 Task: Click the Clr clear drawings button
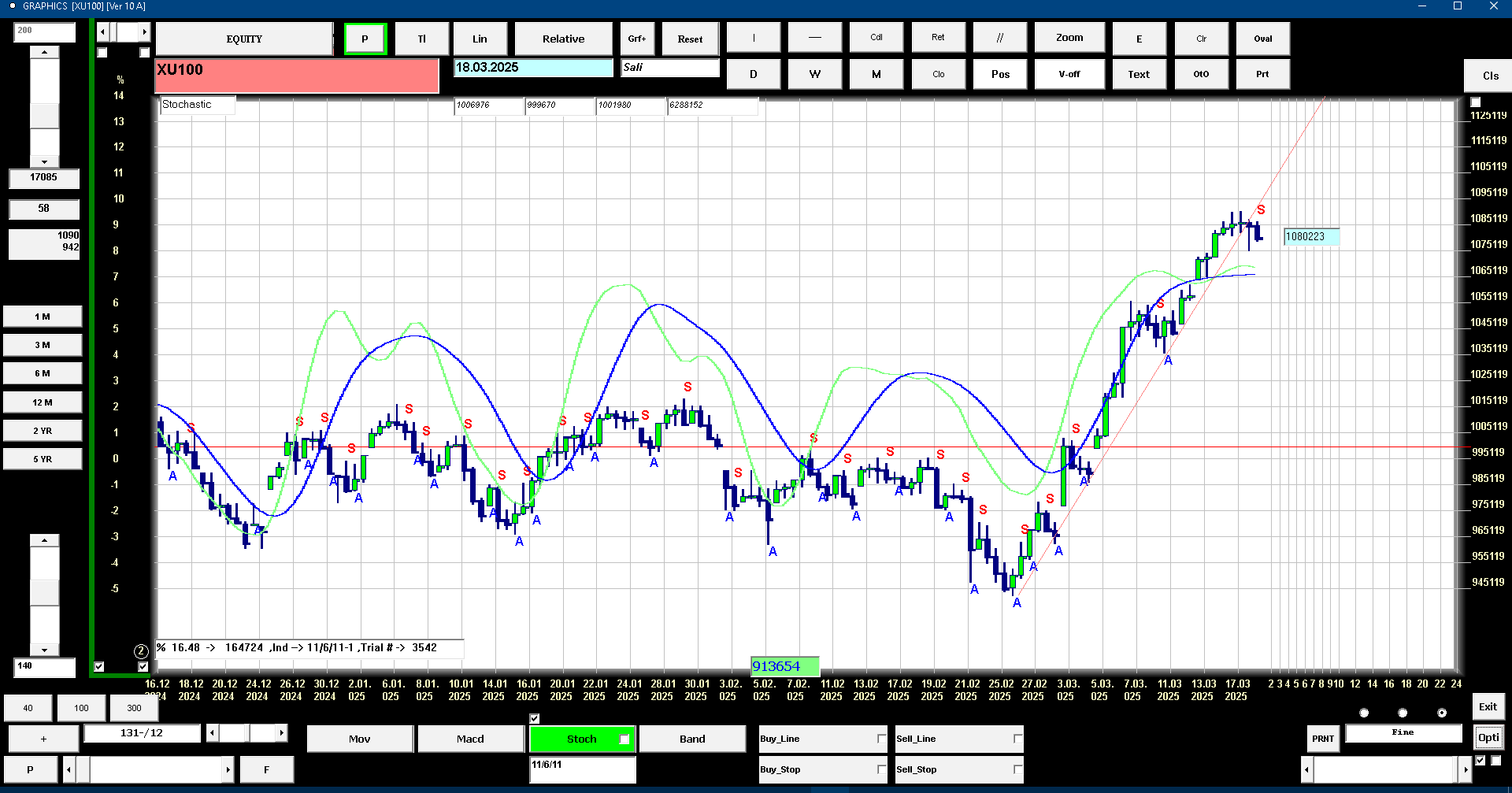click(1201, 39)
